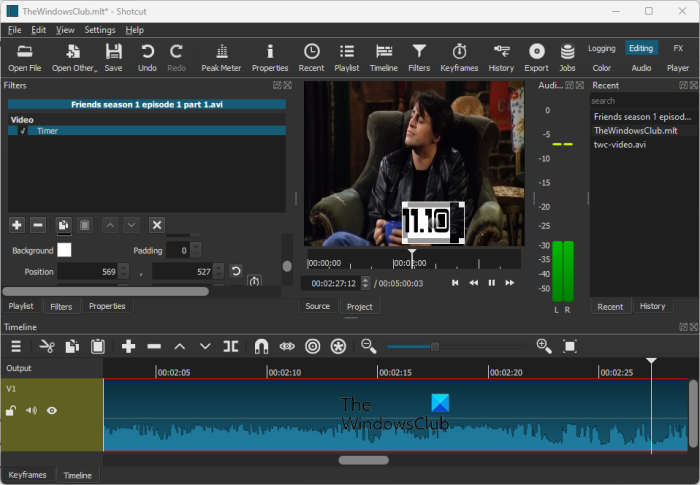Uncheck the Timer filter checkbox
The height and width of the screenshot is (485, 700).
[23, 131]
